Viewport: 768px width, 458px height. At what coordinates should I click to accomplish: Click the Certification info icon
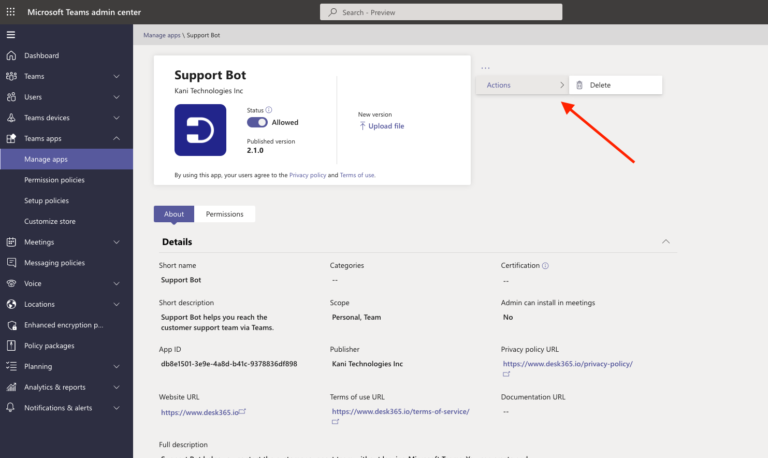coord(545,265)
